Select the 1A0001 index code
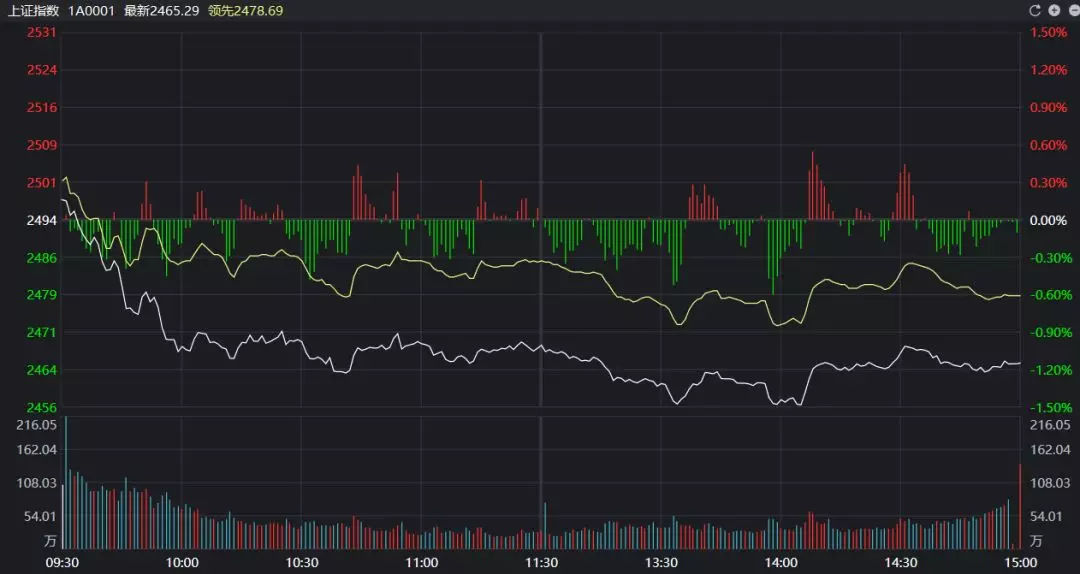The image size is (1080, 574). [x=90, y=11]
